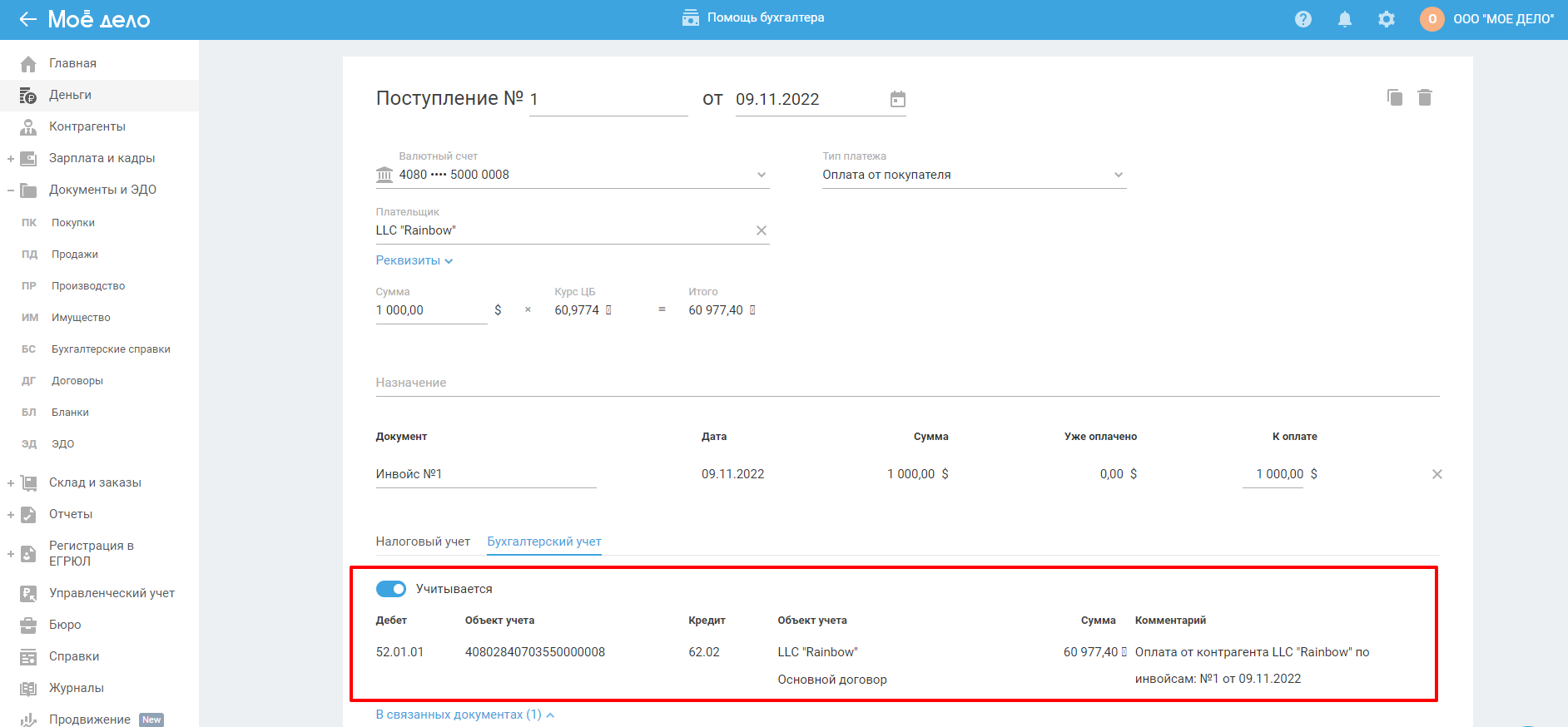The image size is (1568, 727).
Task: Click the trash delete icon
Action: [x=1425, y=98]
